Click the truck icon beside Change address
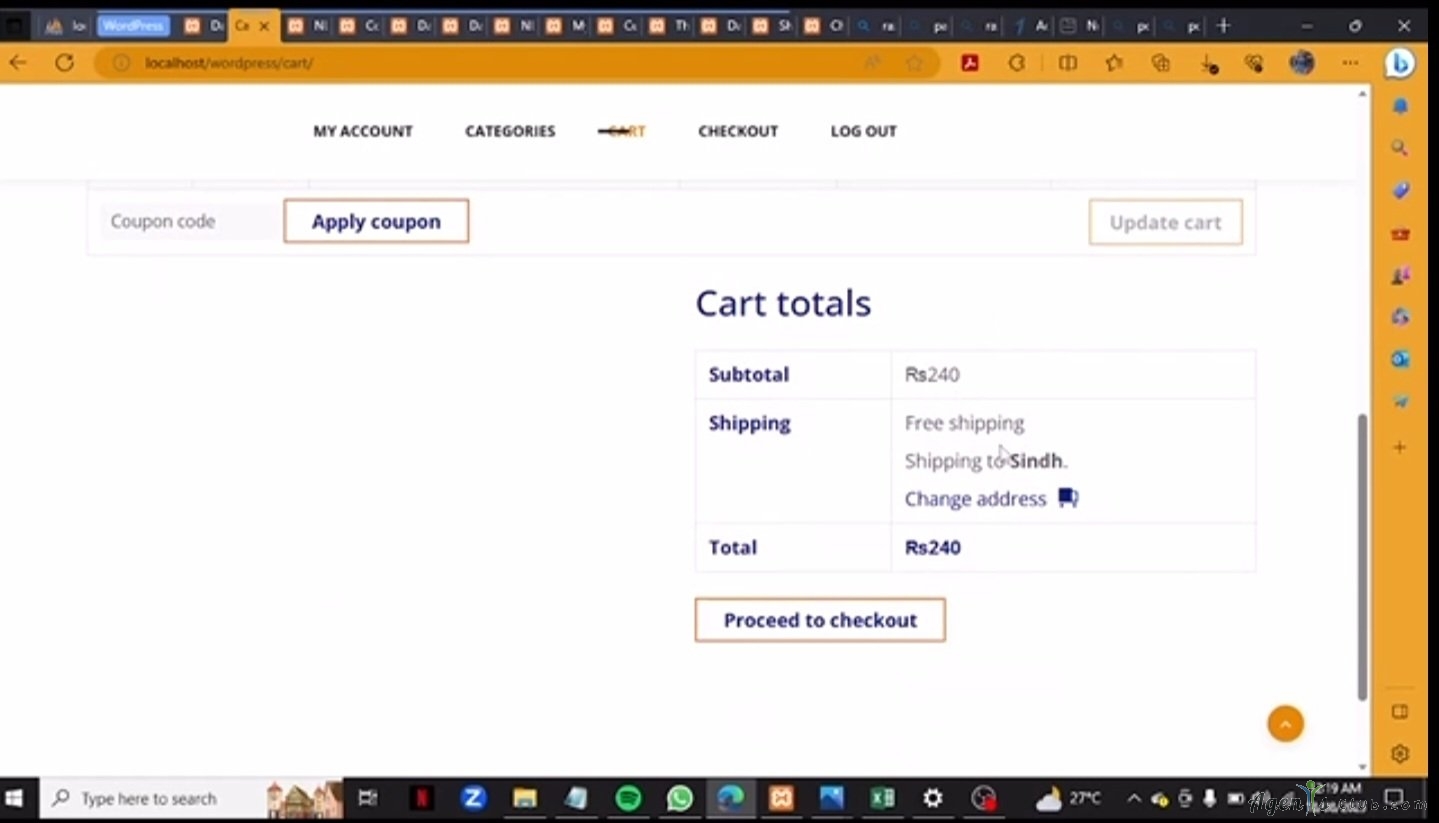 click(1068, 498)
